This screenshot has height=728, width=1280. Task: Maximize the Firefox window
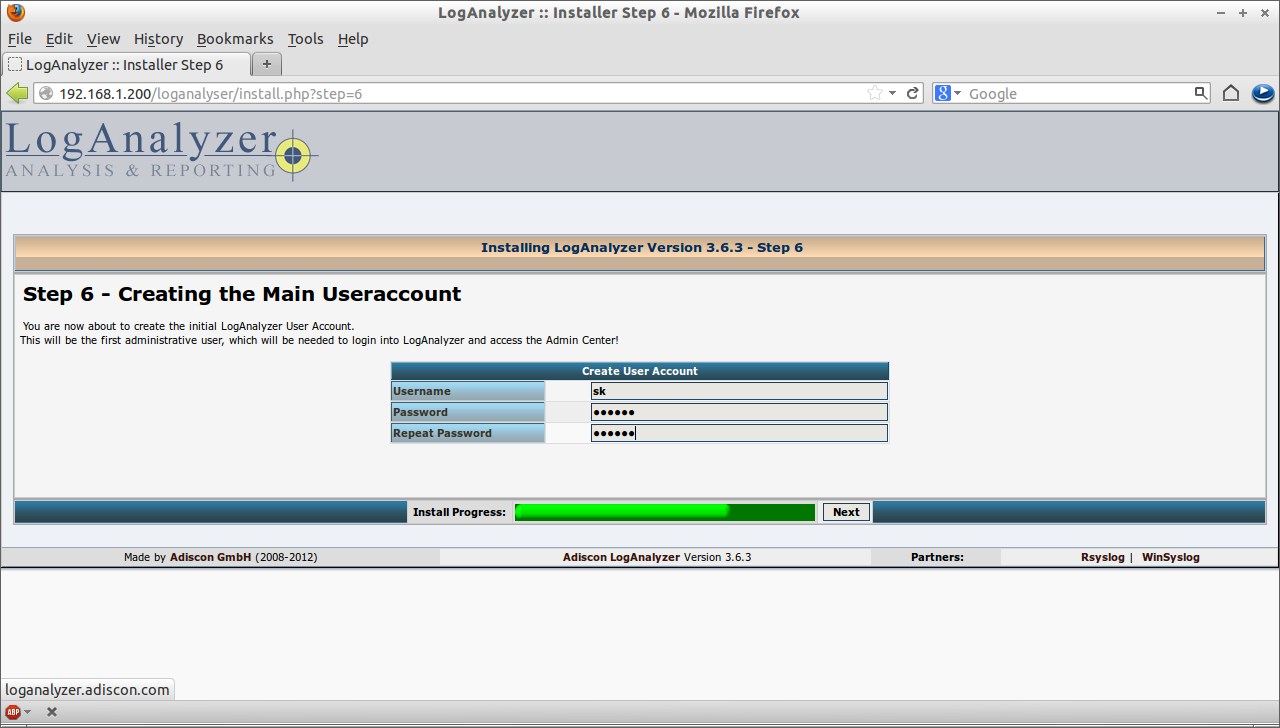click(x=1243, y=13)
